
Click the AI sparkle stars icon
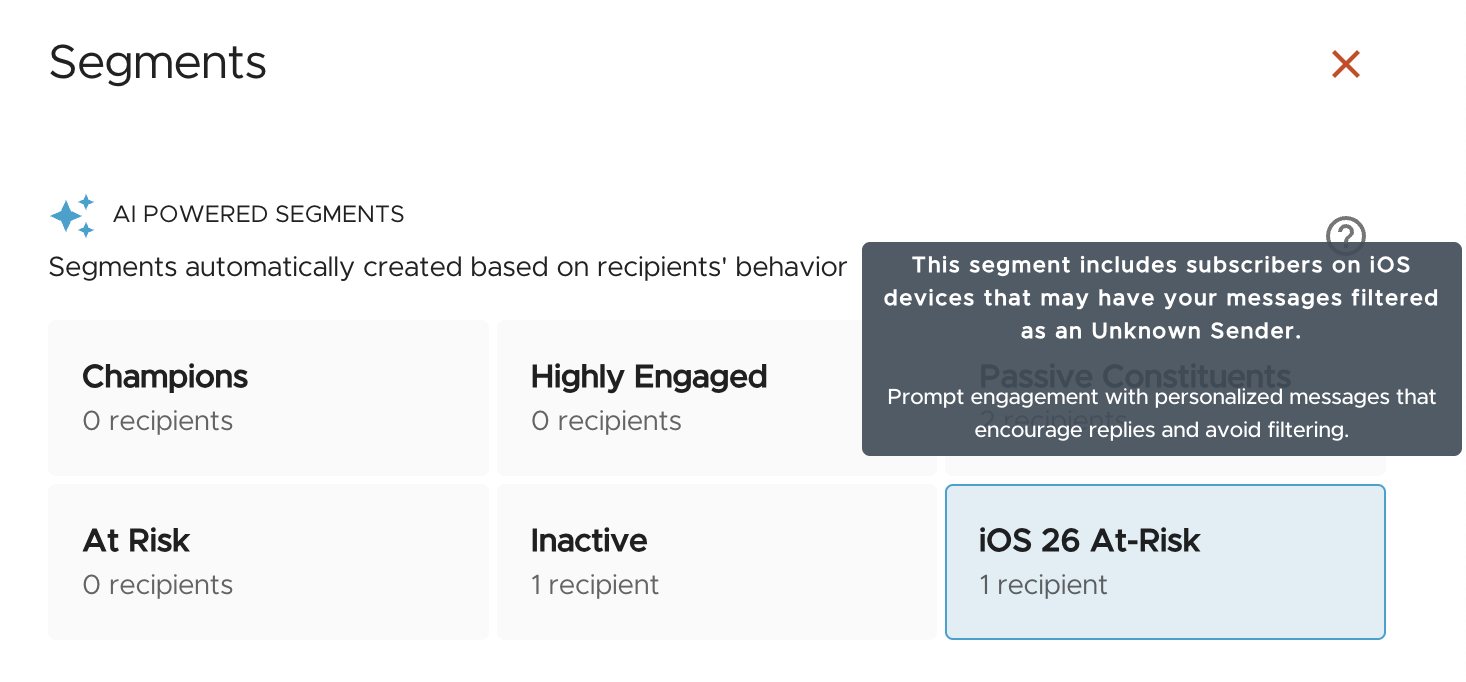72,215
